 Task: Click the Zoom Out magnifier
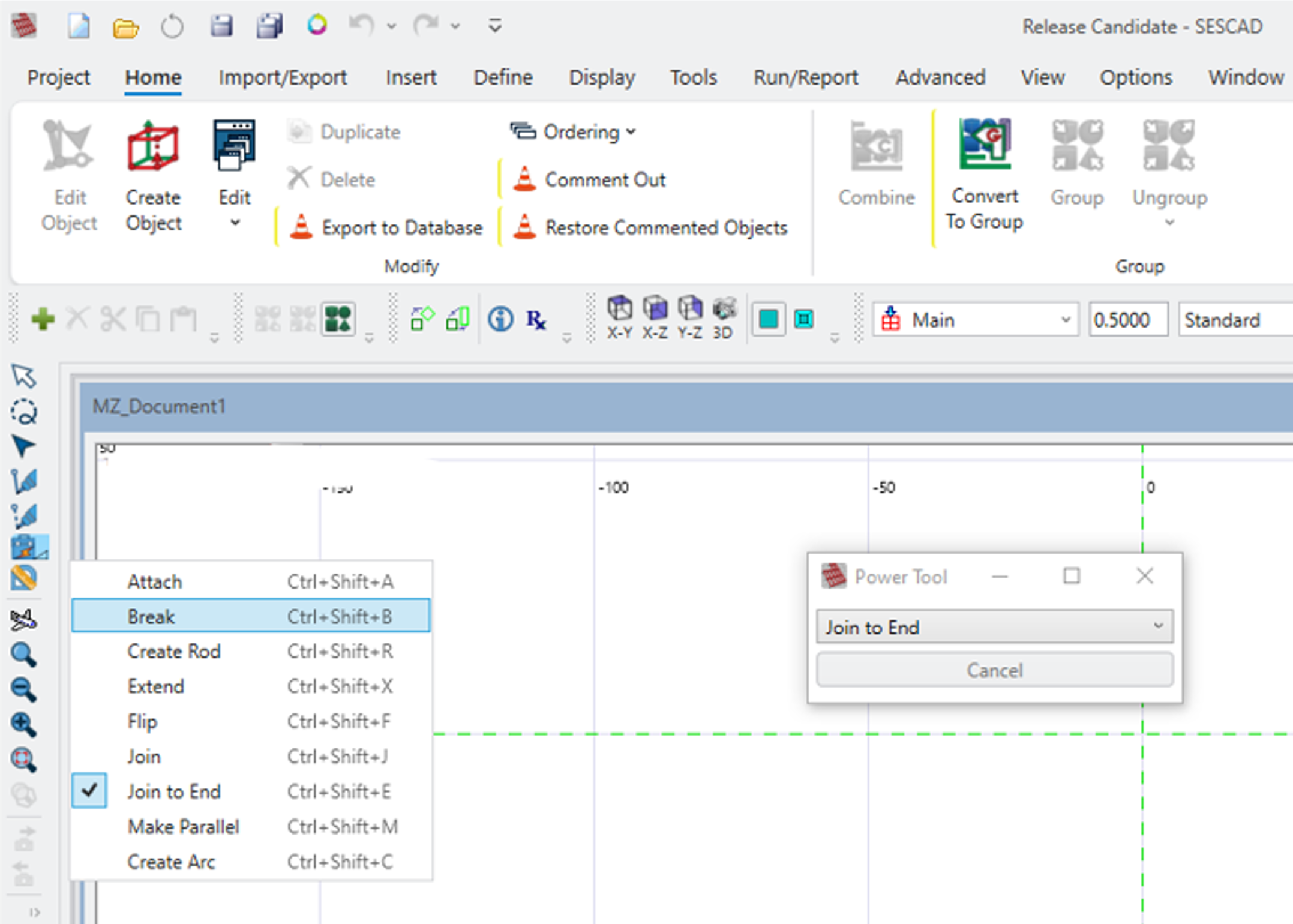(23, 689)
